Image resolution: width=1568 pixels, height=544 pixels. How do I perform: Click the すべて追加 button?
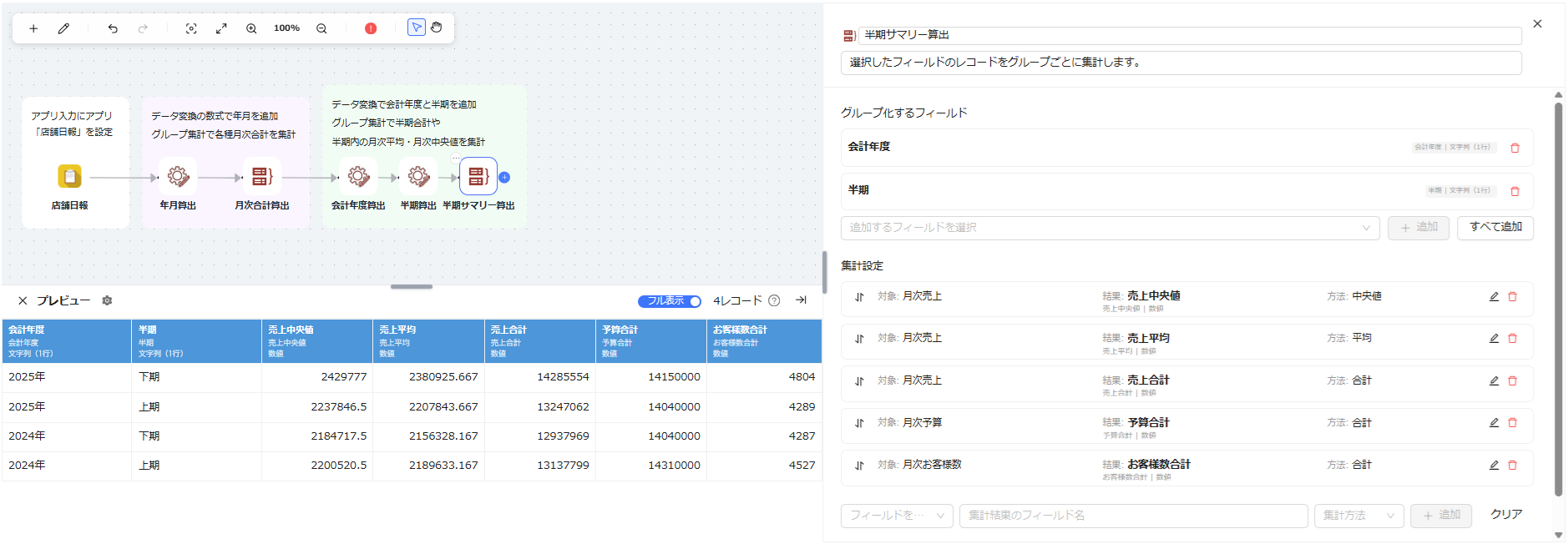[1495, 228]
